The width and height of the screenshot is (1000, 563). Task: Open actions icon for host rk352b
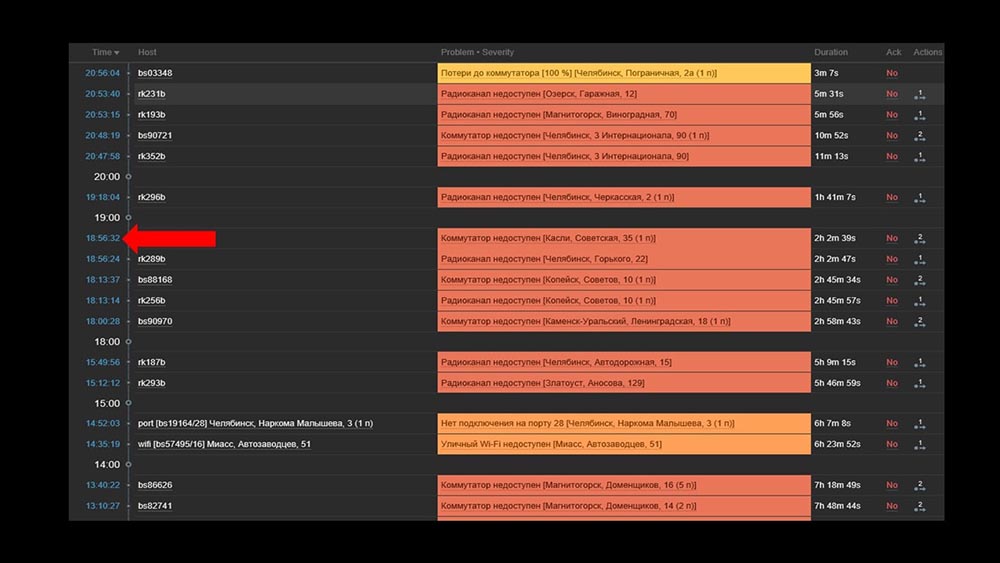[x=919, y=157]
